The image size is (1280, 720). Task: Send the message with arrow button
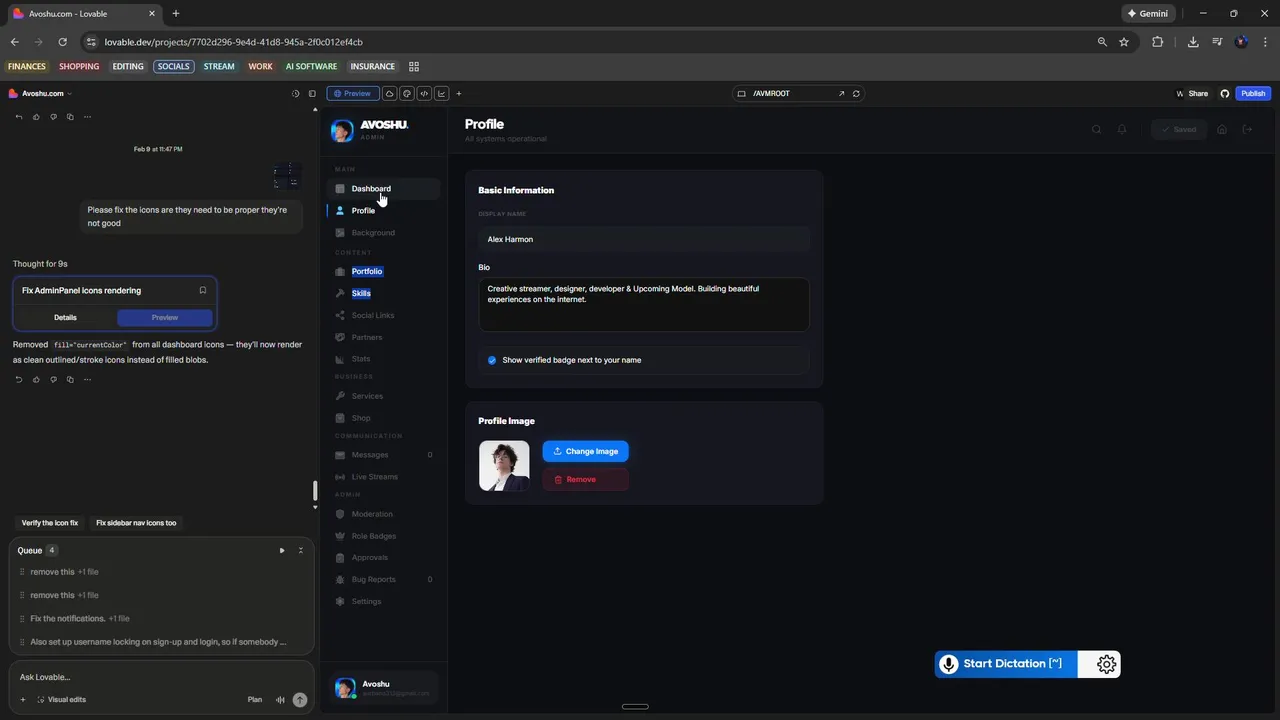299,700
